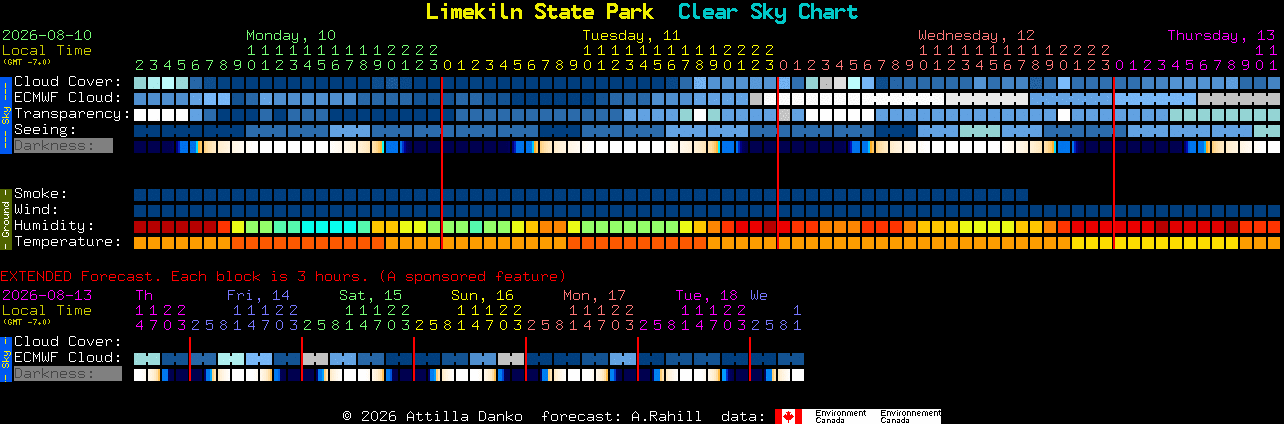Click the Monday midnight red line in the top chart

click(x=442, y=162)
